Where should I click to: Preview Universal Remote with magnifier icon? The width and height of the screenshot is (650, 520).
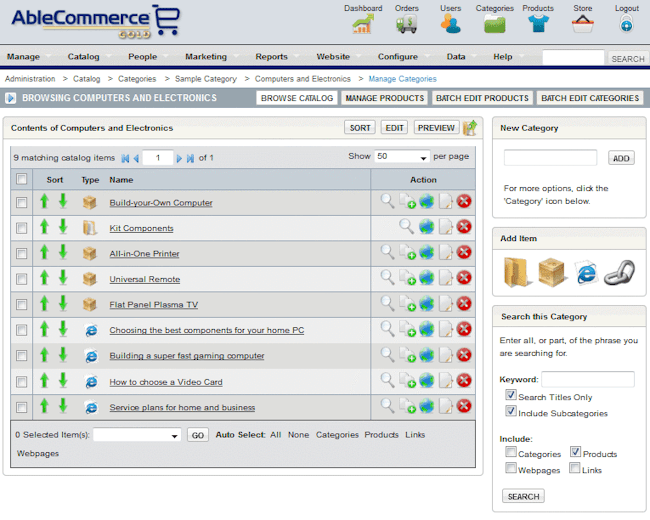click(387, 277)
